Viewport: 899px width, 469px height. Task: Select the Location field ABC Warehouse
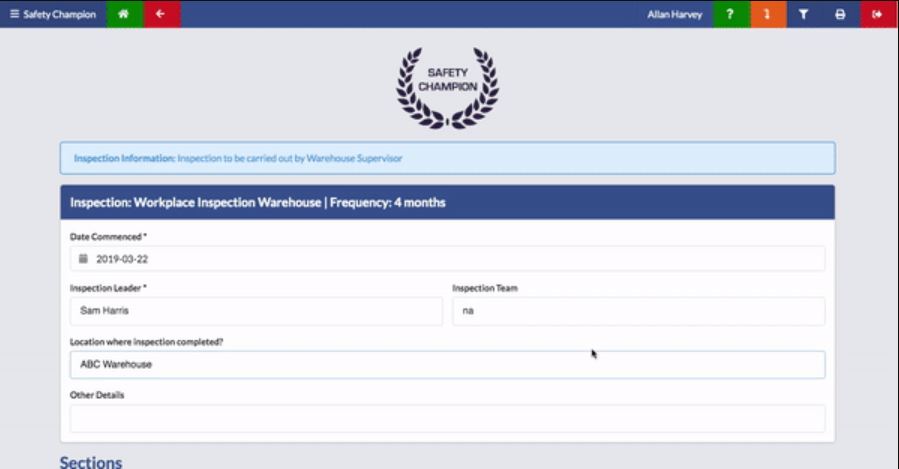point(448,365)
